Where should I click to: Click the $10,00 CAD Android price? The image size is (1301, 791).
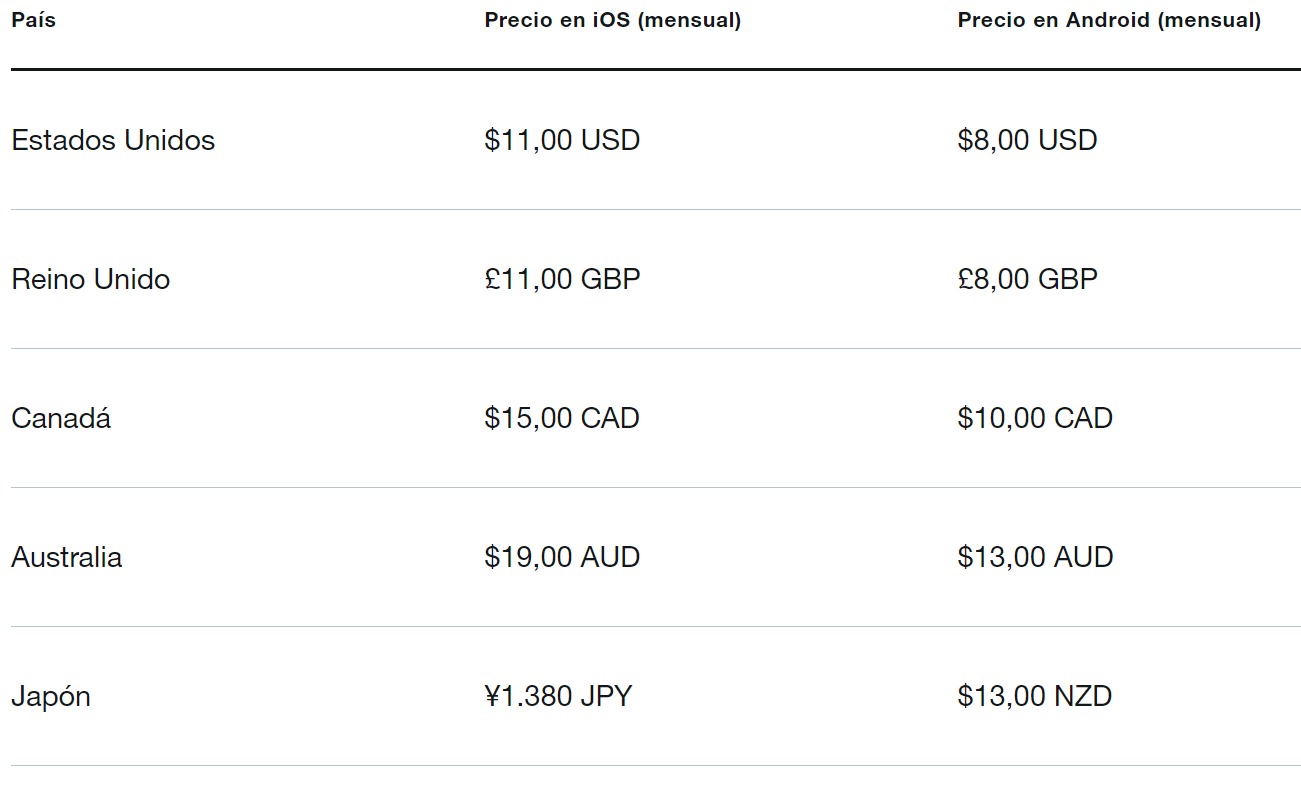(x=1035, y=418)
